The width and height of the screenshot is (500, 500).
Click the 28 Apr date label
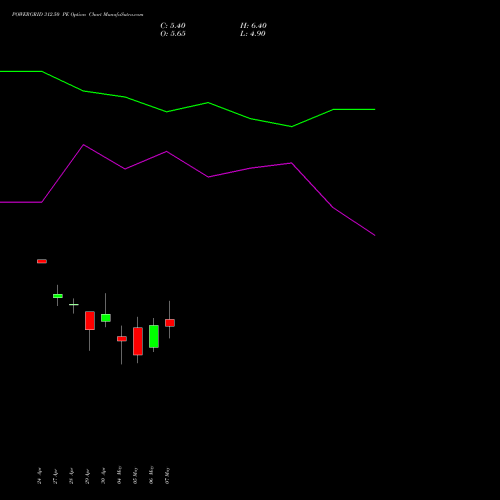pyautogui.click(x=71, y=476)
